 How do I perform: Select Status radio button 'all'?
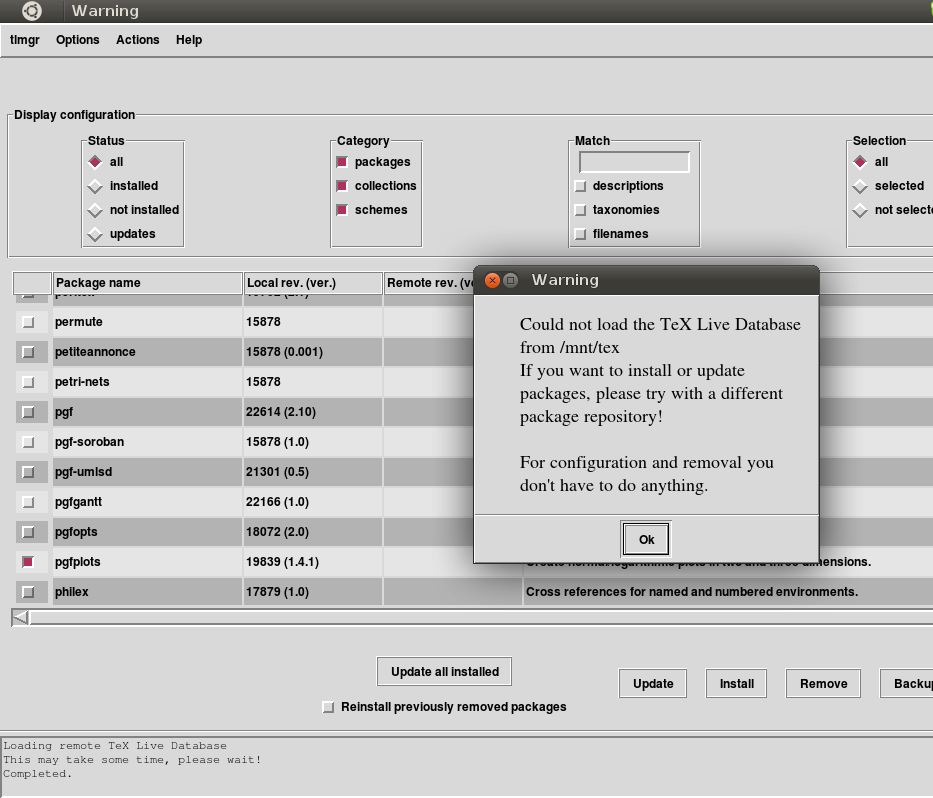coord(95,162)
